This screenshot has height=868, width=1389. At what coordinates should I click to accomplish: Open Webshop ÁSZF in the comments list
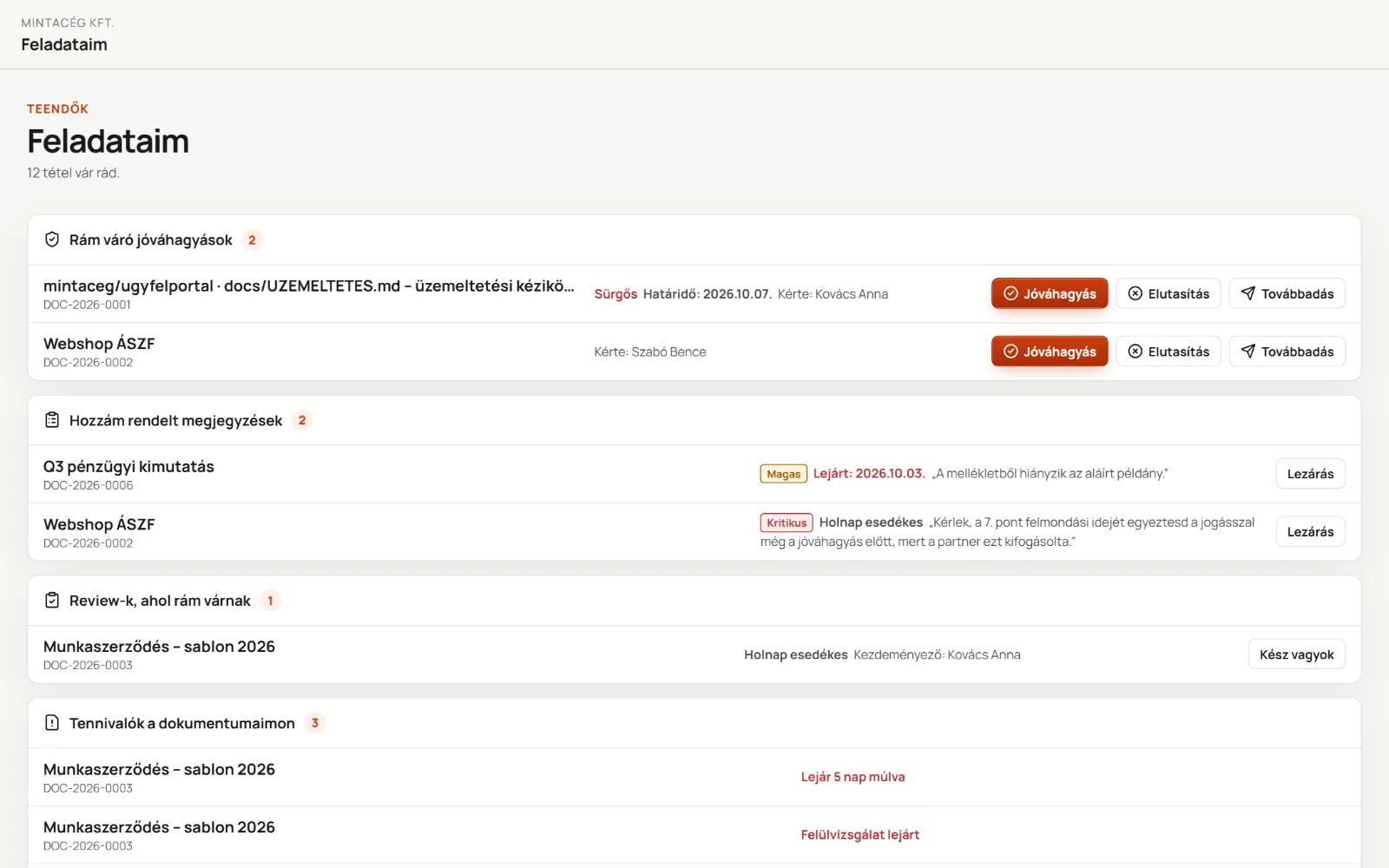pyautogui.click(x=99, y=524)
